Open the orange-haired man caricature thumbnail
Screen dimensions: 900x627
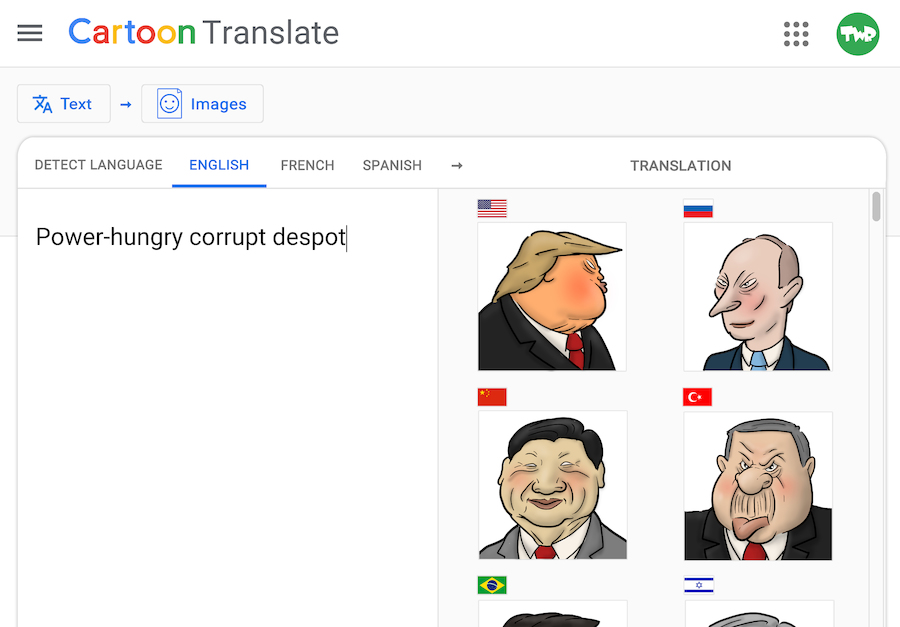tap(552, 296)
